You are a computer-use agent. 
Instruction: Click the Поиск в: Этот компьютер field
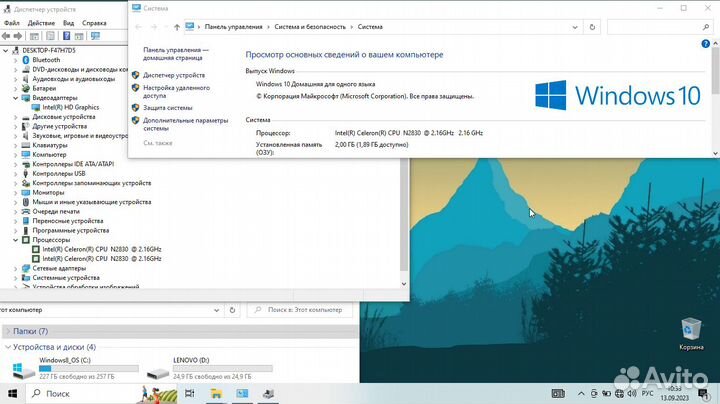coord(300,310)
